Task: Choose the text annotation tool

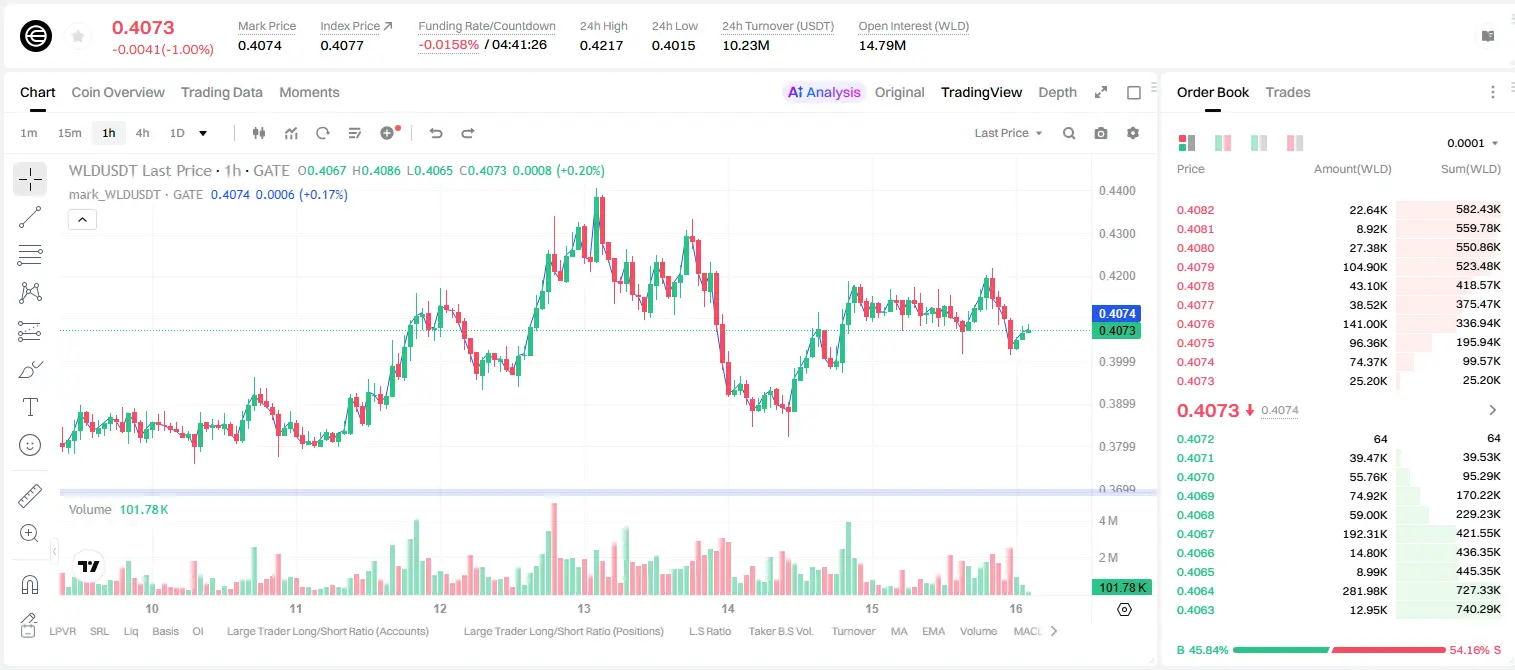Action: pos(30,407)
